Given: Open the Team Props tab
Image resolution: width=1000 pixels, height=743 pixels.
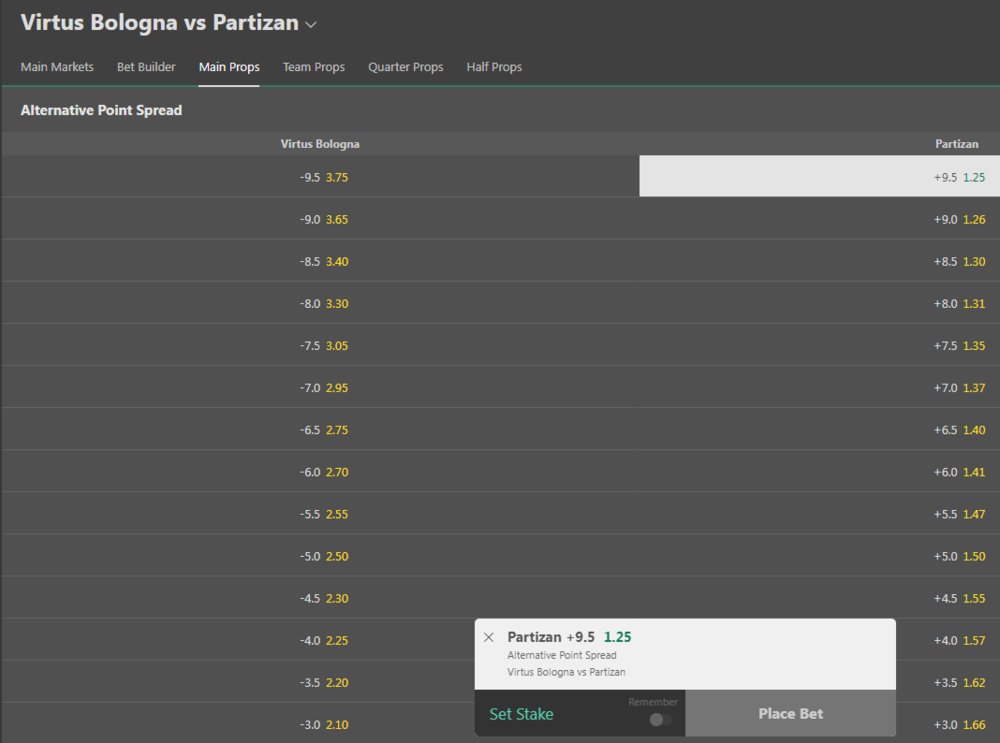Looking at the screenshot, I should (x=314, y=67).
